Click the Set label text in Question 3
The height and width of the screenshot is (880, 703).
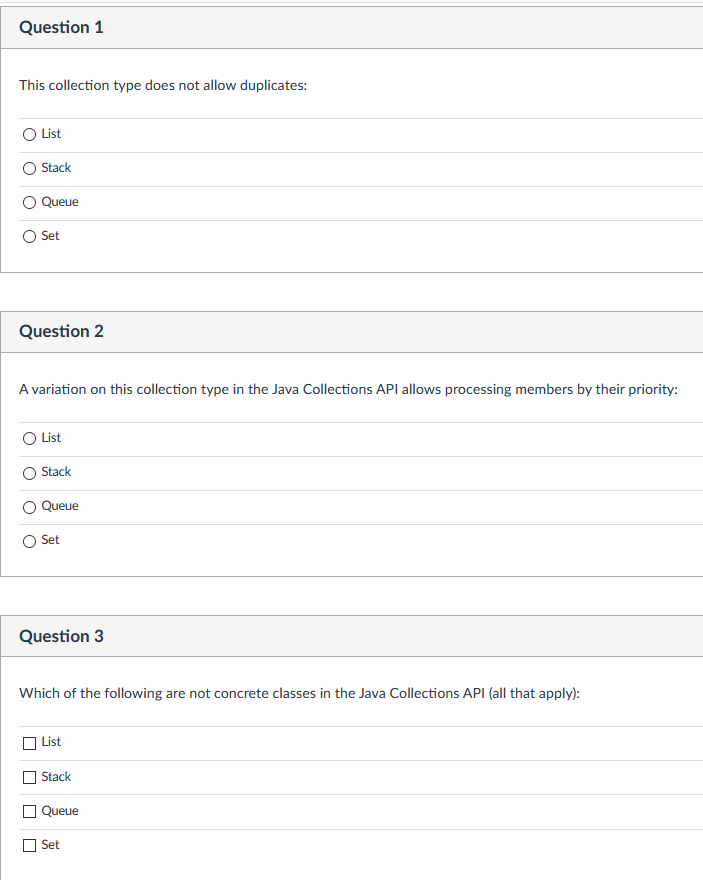click(x=51, y=845)
